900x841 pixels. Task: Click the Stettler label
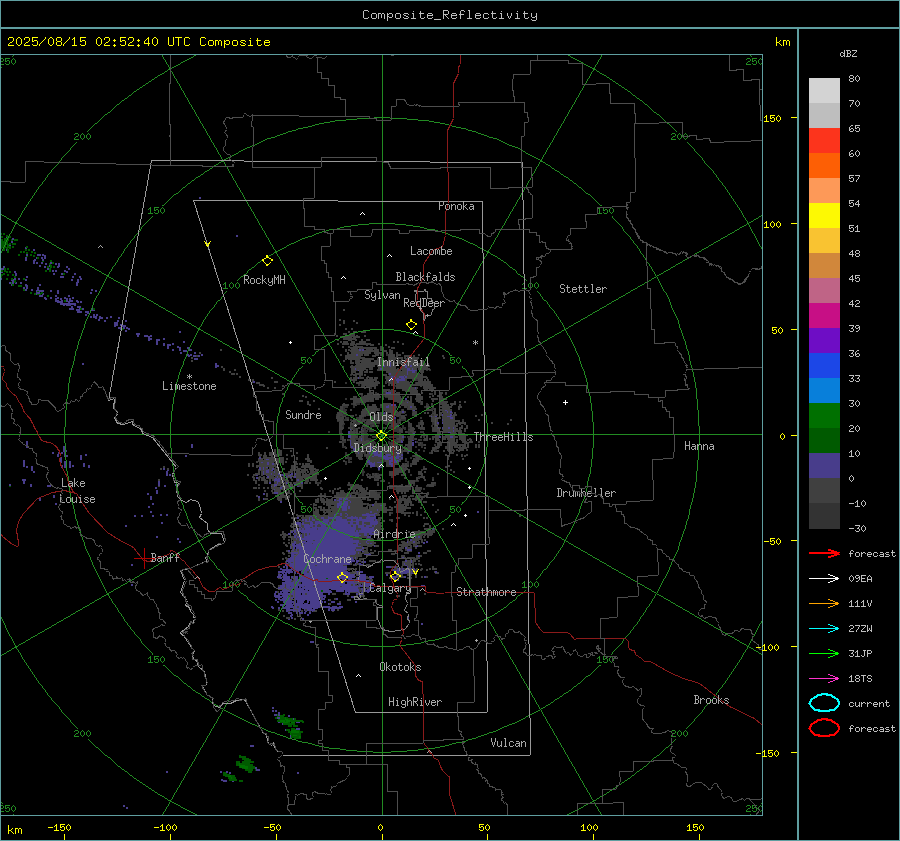point(583,289)
